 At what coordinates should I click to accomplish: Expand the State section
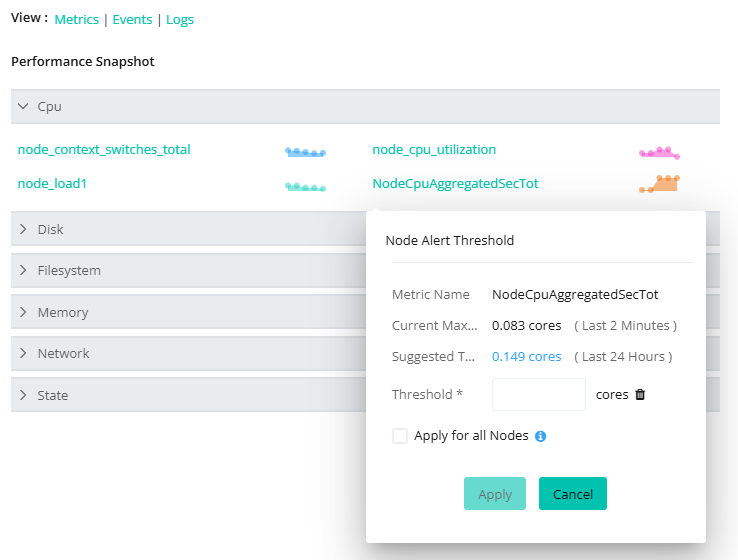23,395
